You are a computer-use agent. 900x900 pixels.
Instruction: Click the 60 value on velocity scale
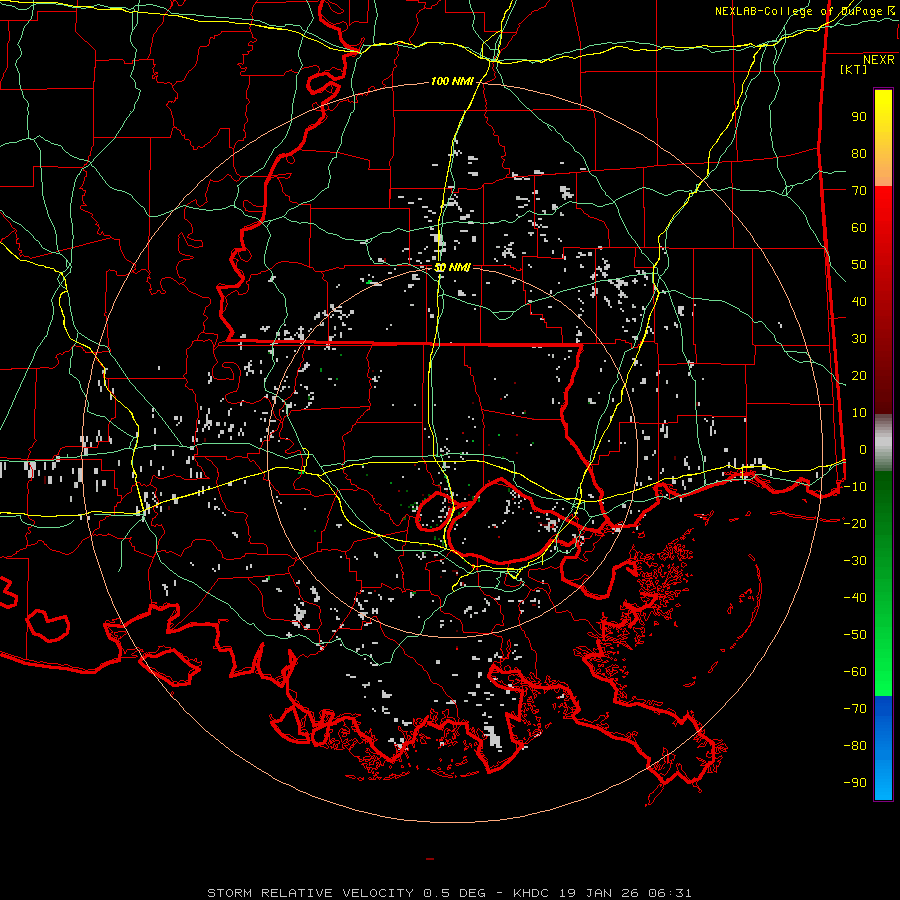[859, 227]
